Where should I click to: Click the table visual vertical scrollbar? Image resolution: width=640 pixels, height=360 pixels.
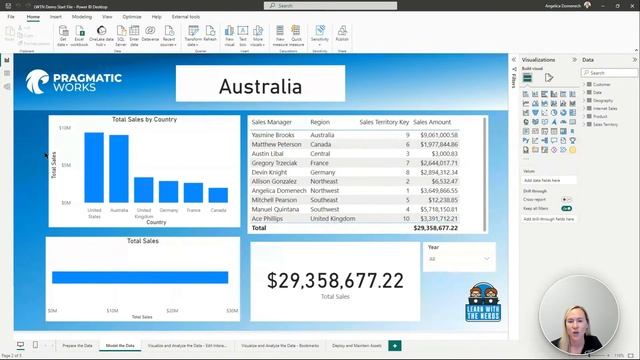(x=485, y=174)
